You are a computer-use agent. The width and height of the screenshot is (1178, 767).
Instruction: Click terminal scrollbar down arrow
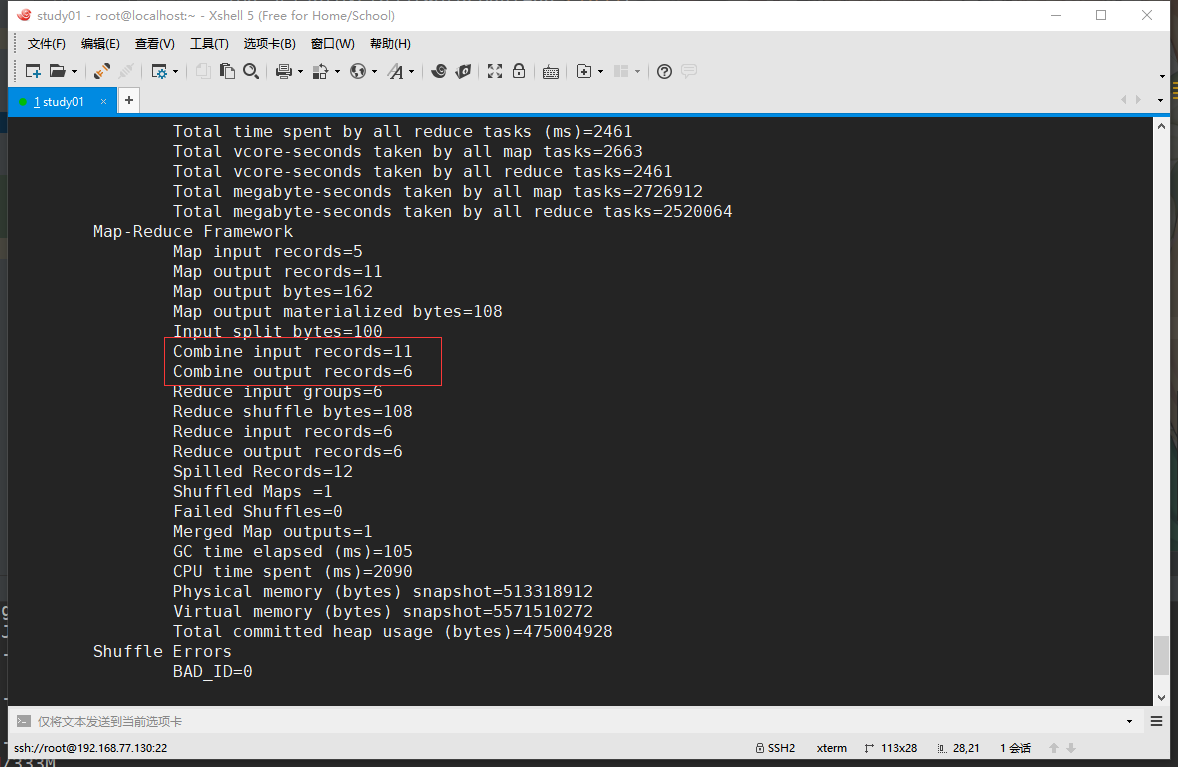[x=1161, y=697]
